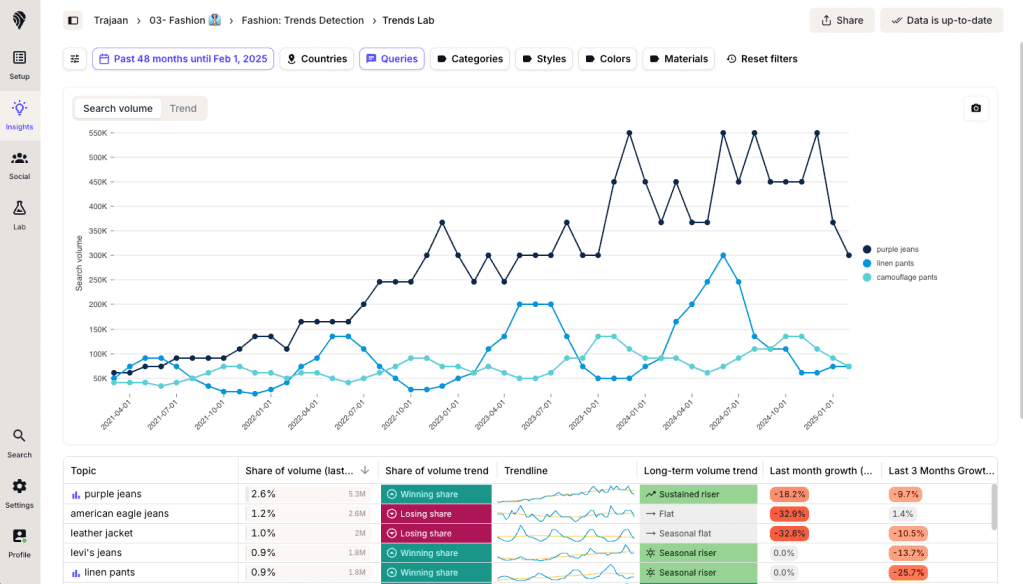Select the levi's jeans topic
1023x584 pixels.
(96, 553)
